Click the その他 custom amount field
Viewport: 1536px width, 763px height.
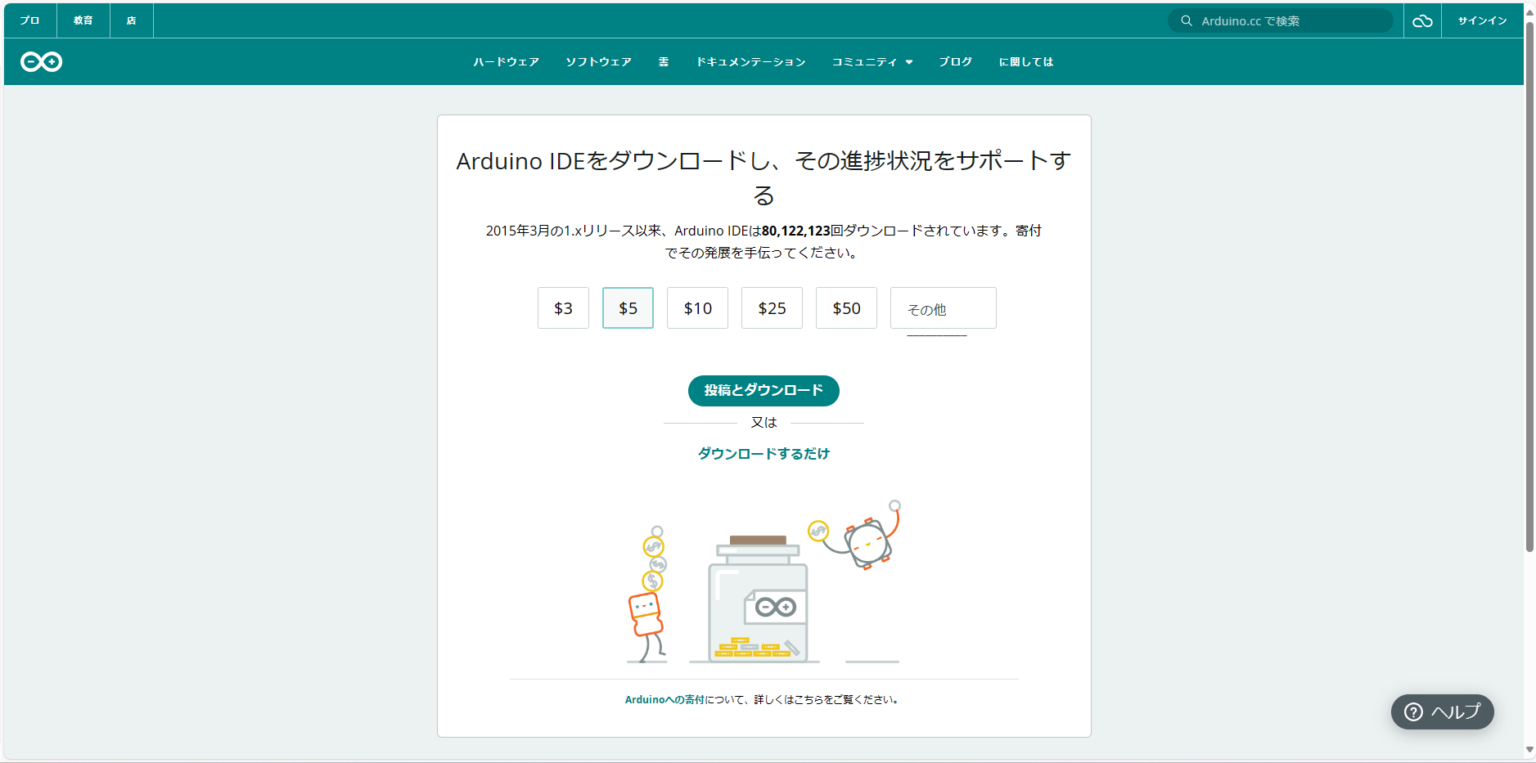[942, 308]
